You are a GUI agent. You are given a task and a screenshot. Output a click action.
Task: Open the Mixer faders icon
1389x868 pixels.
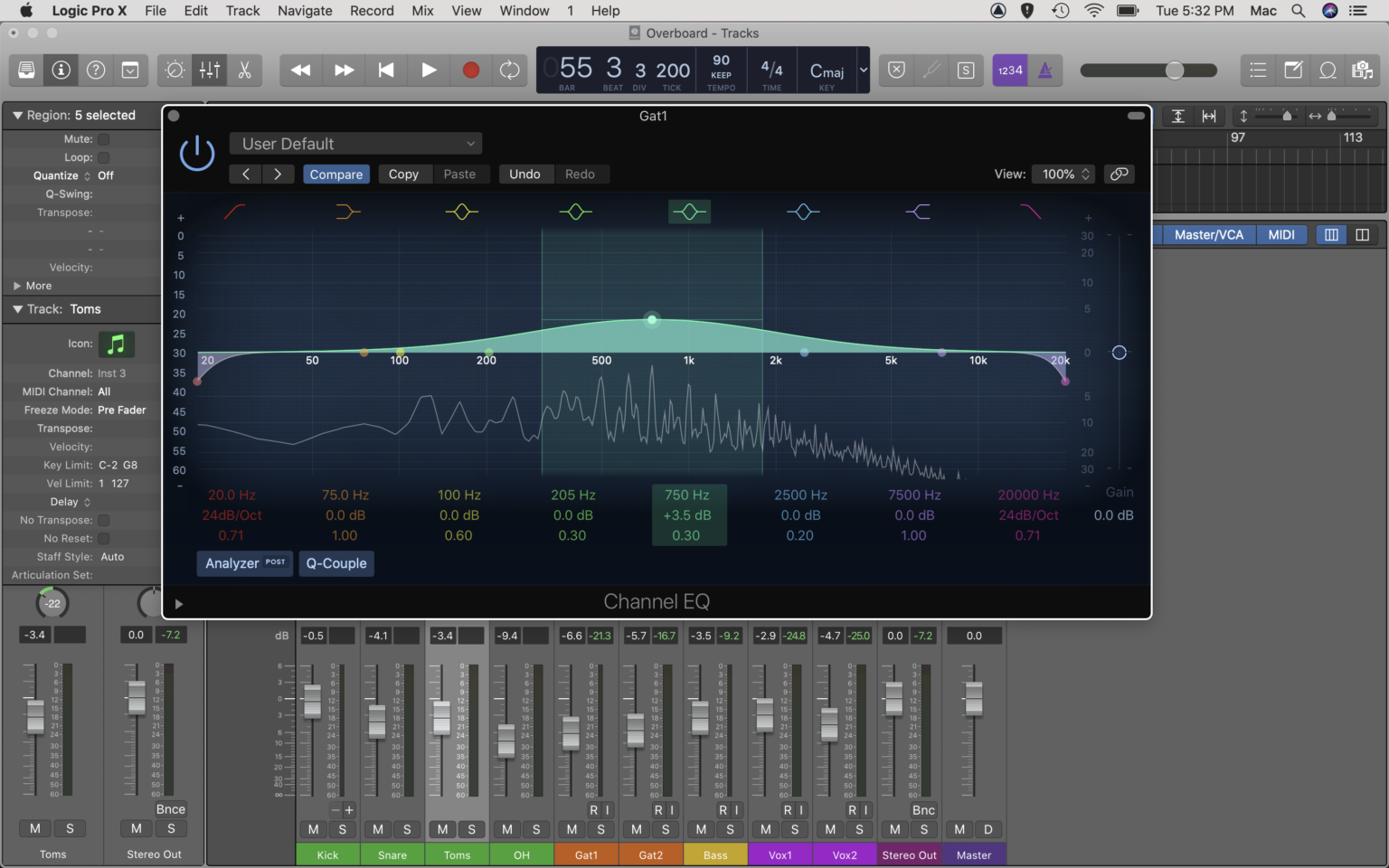pyautogui.click(x=209, y=70)
